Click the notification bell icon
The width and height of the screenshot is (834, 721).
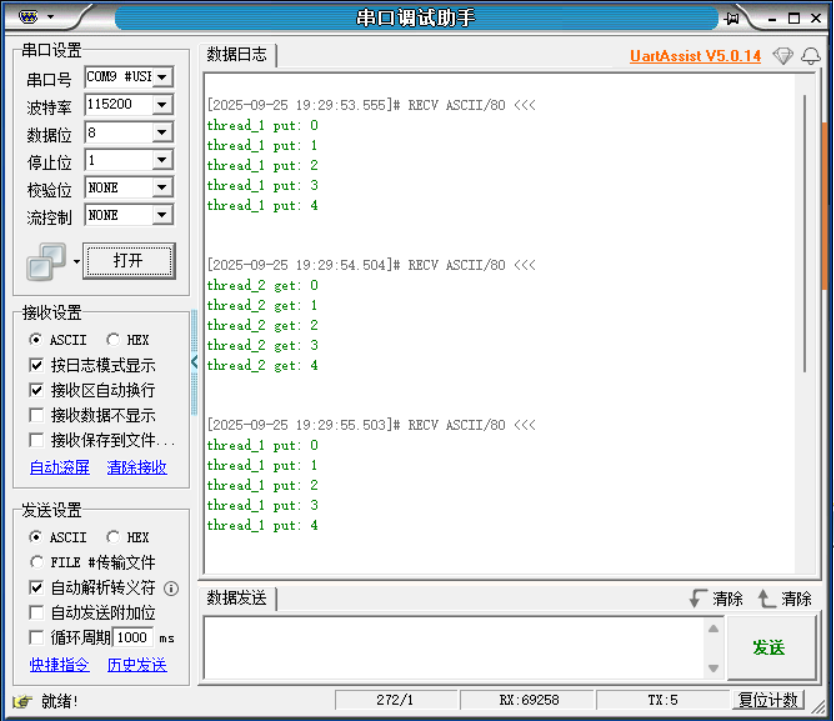[x=811, y=56]
